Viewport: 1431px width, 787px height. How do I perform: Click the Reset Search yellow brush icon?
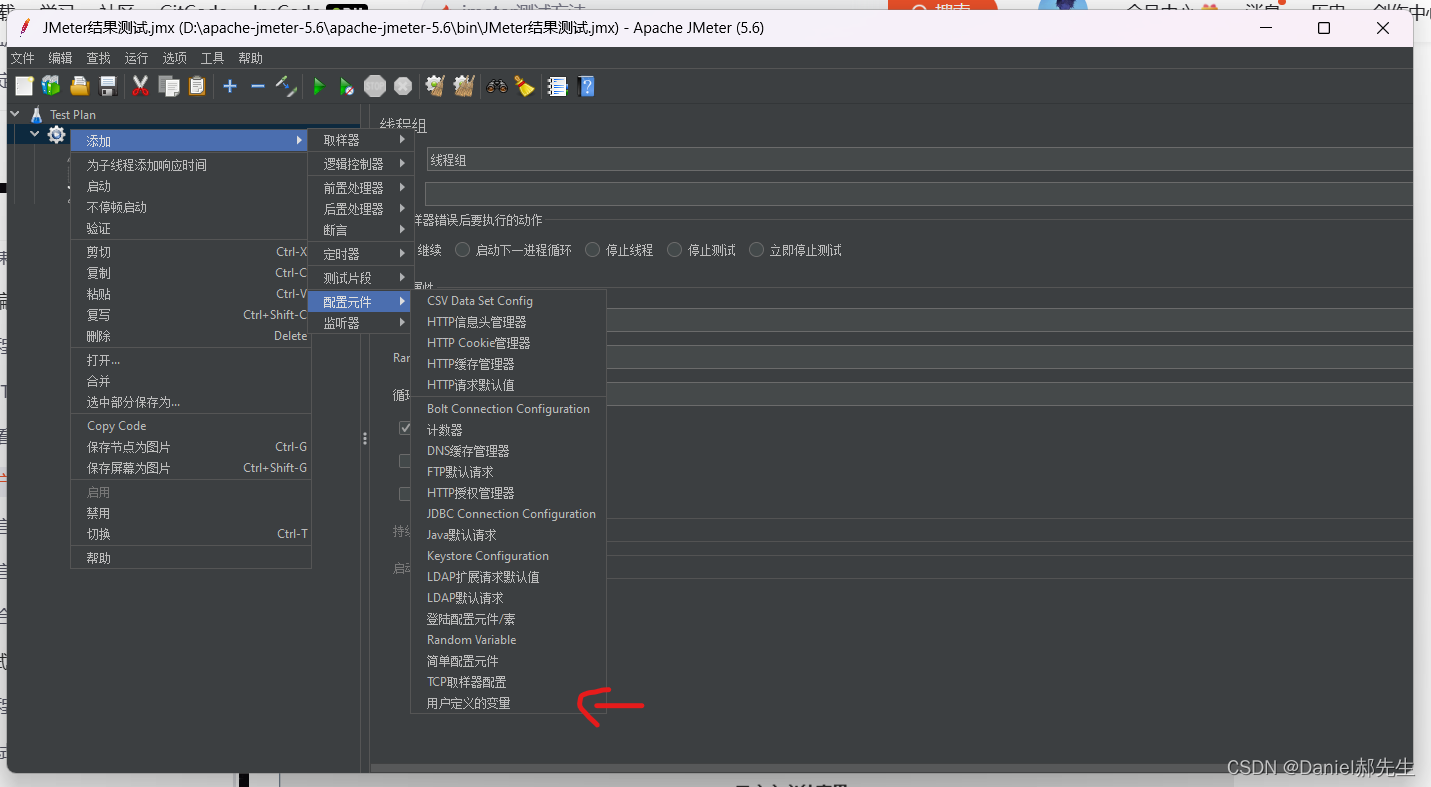(x=525, y=87)
